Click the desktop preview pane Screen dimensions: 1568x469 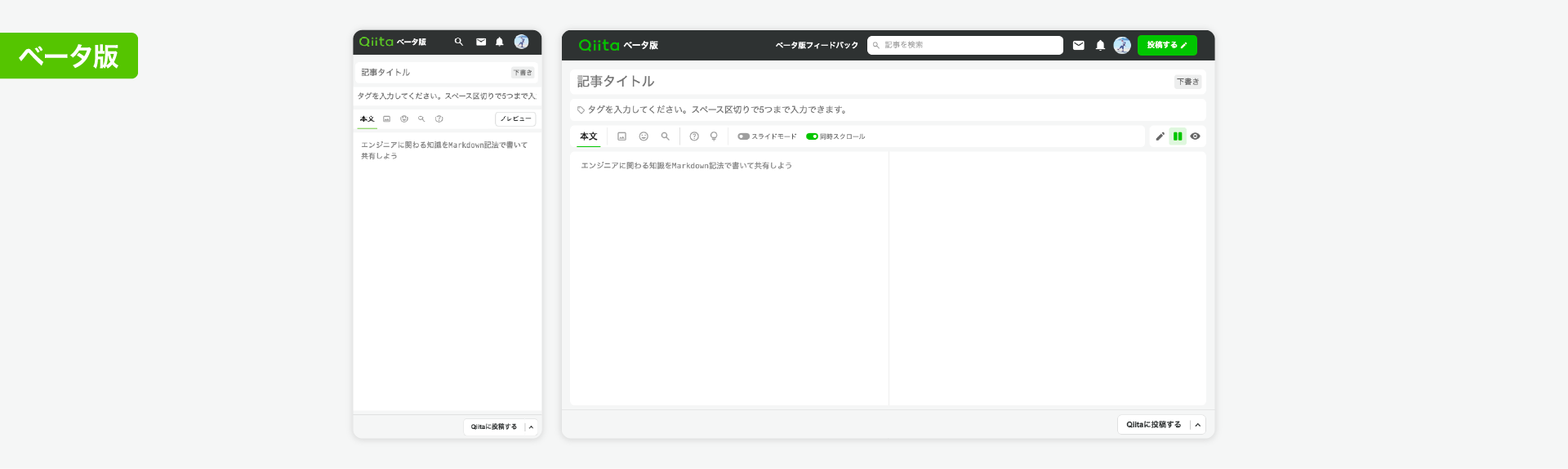[1048, 278]
